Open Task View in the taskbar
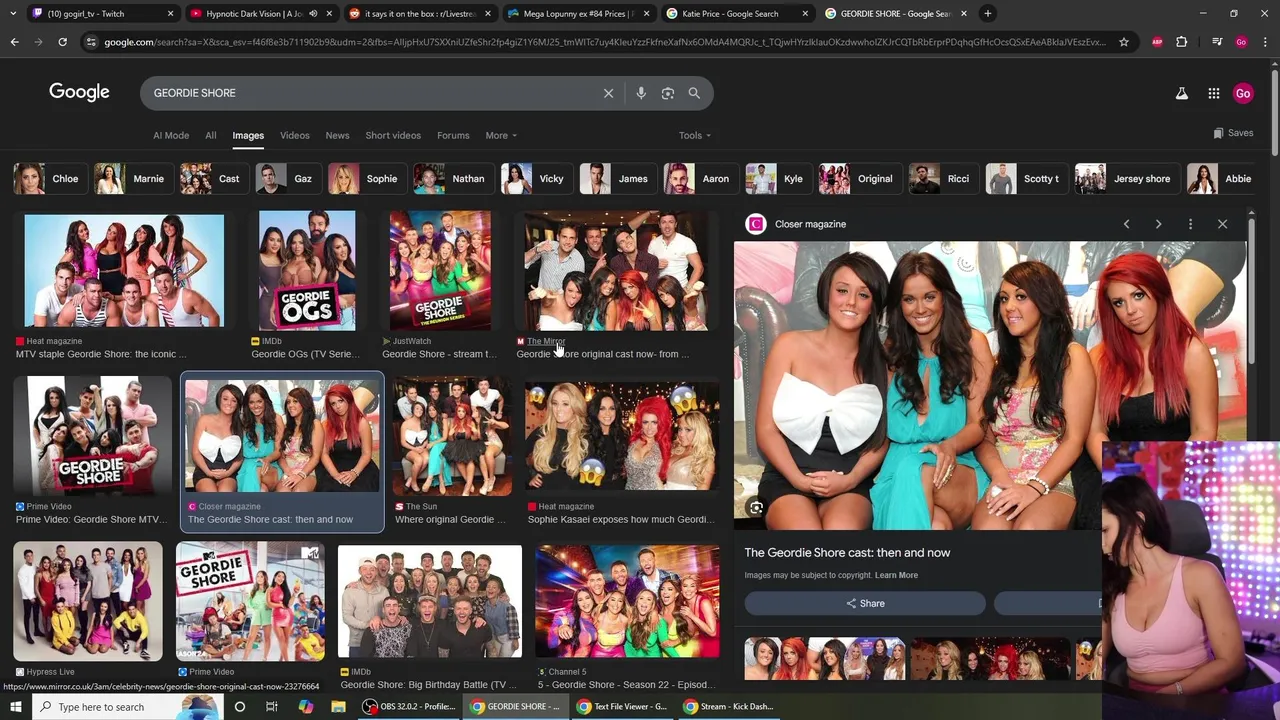The image size is (1280, 720). coord(272,707)
